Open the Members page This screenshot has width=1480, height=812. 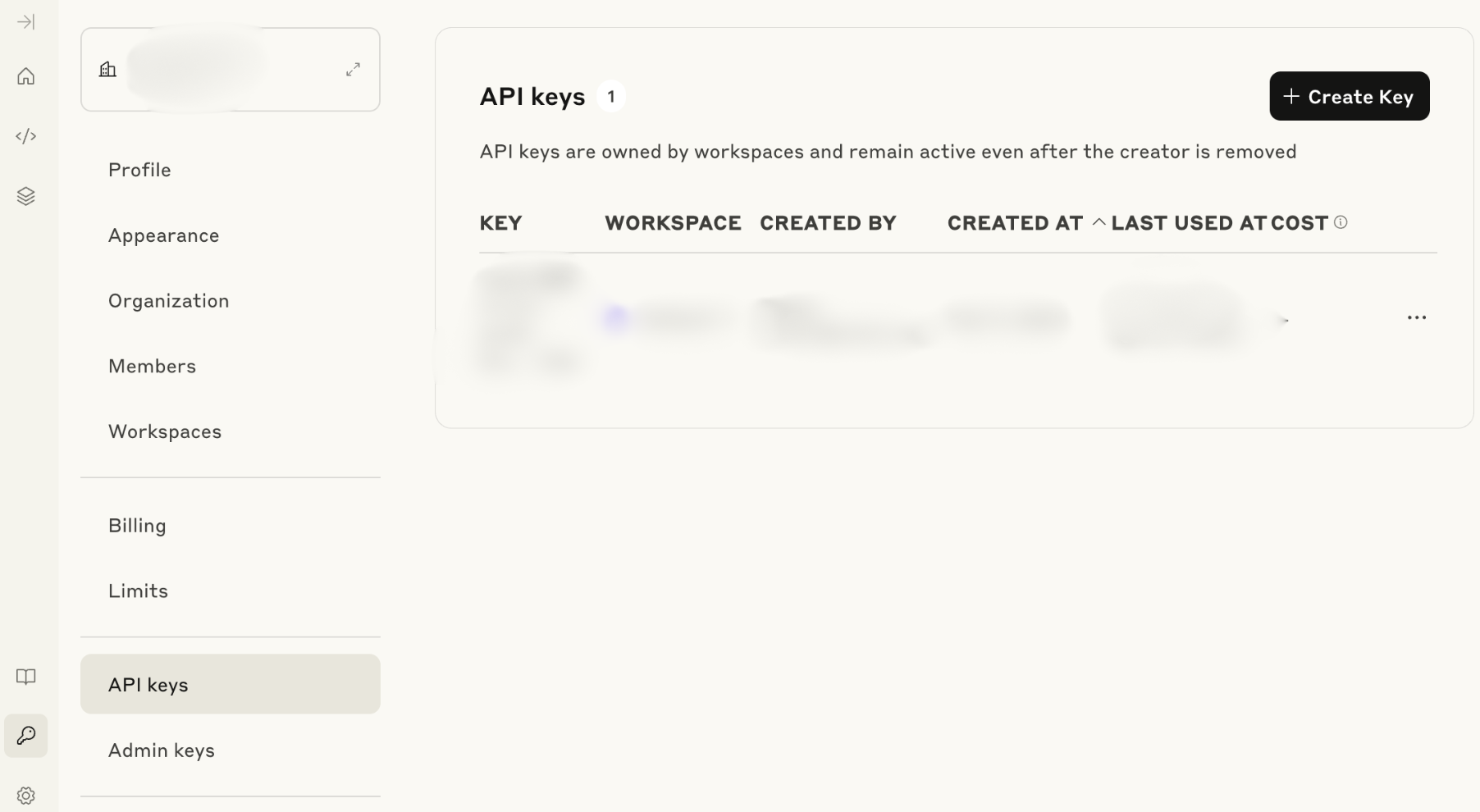click(152, 366)
